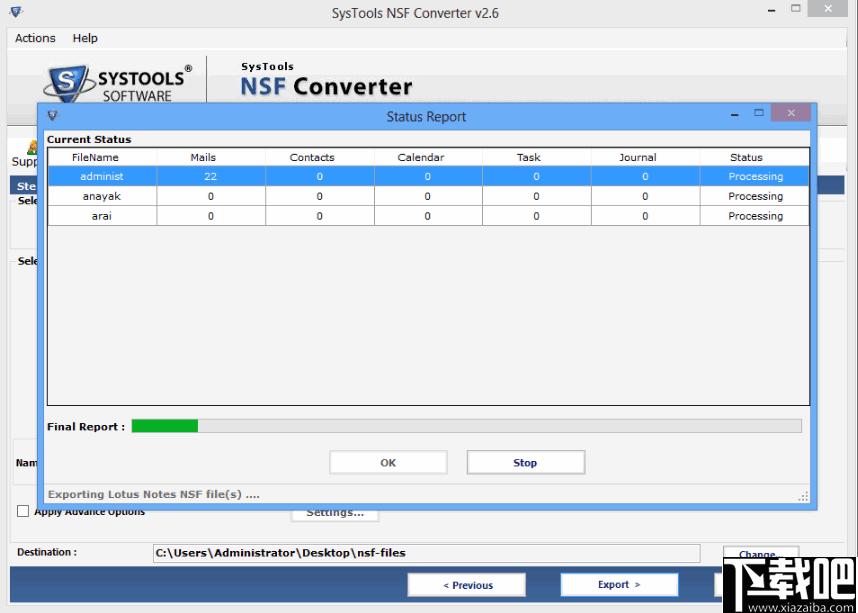This screenshot has height=613, width=858.
Task: Click OK in the Status Report dialog
Action: point(388,462)
